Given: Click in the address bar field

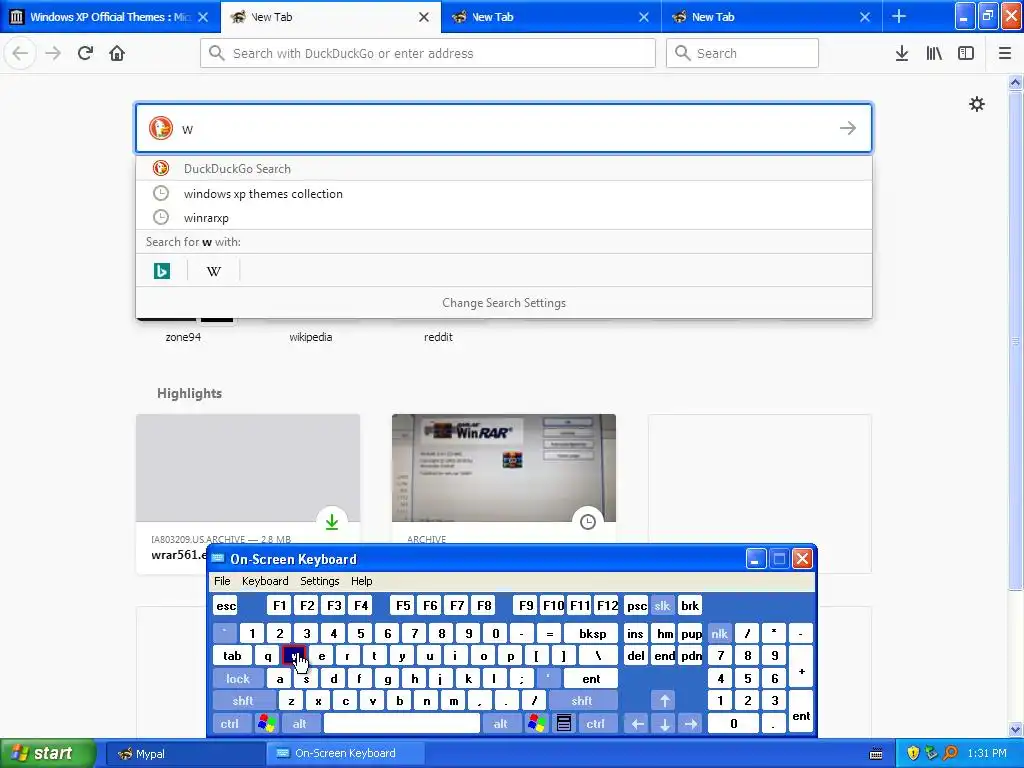Looking at the screenshot, I should [428, 53].
